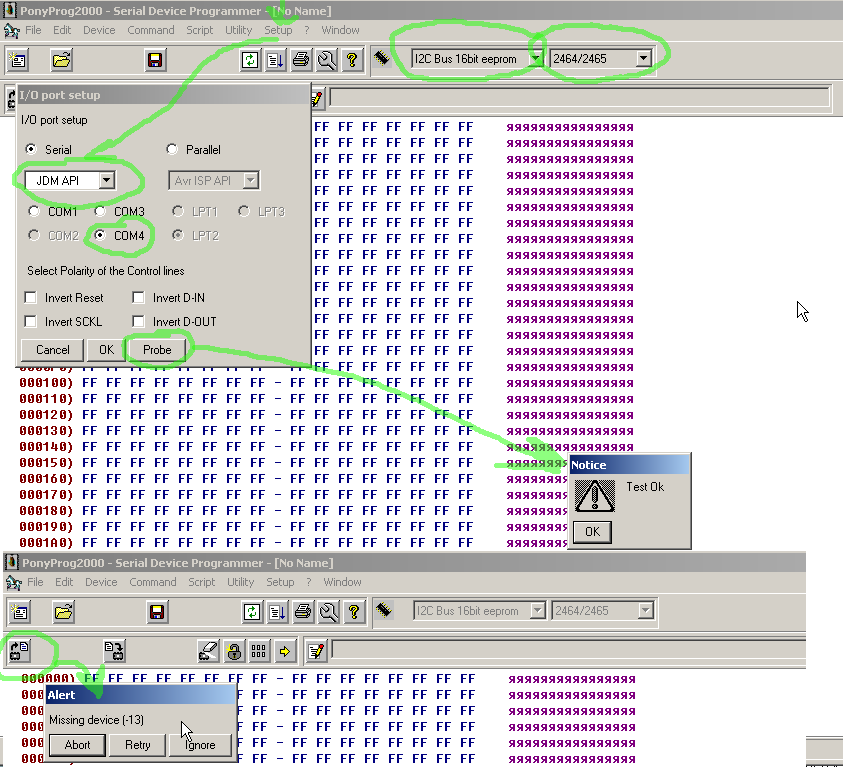Screen dimensions: 843x767
Task: Click the edit note pencil icon in lower window
Action: click(x=317, y=651)
